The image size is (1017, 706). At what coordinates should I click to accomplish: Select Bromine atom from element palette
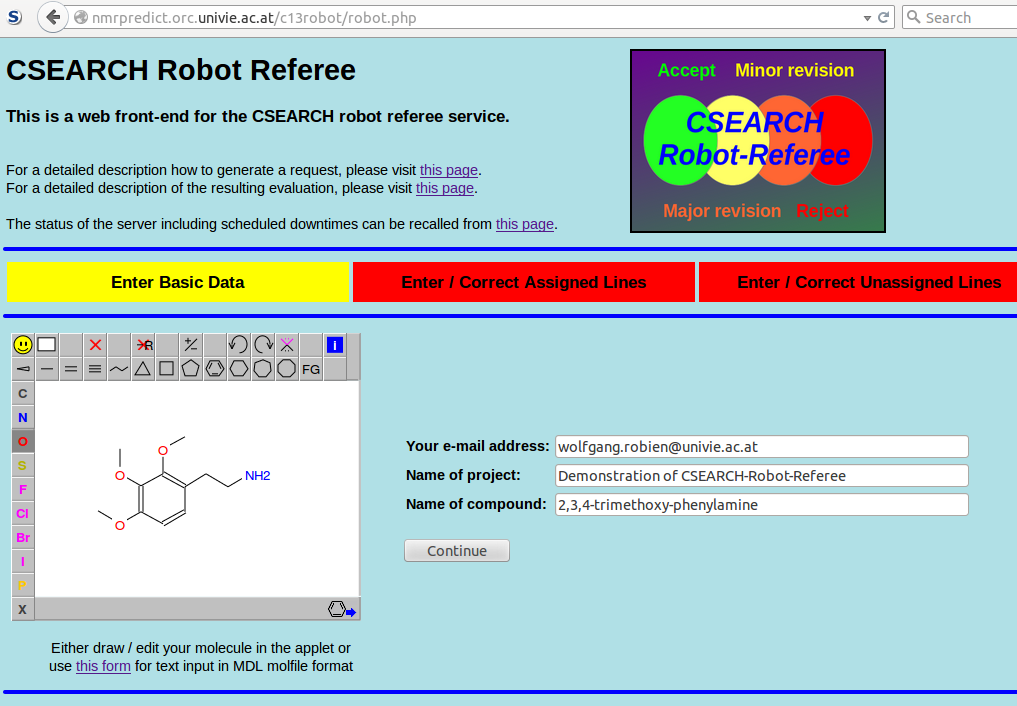point(23,537)
